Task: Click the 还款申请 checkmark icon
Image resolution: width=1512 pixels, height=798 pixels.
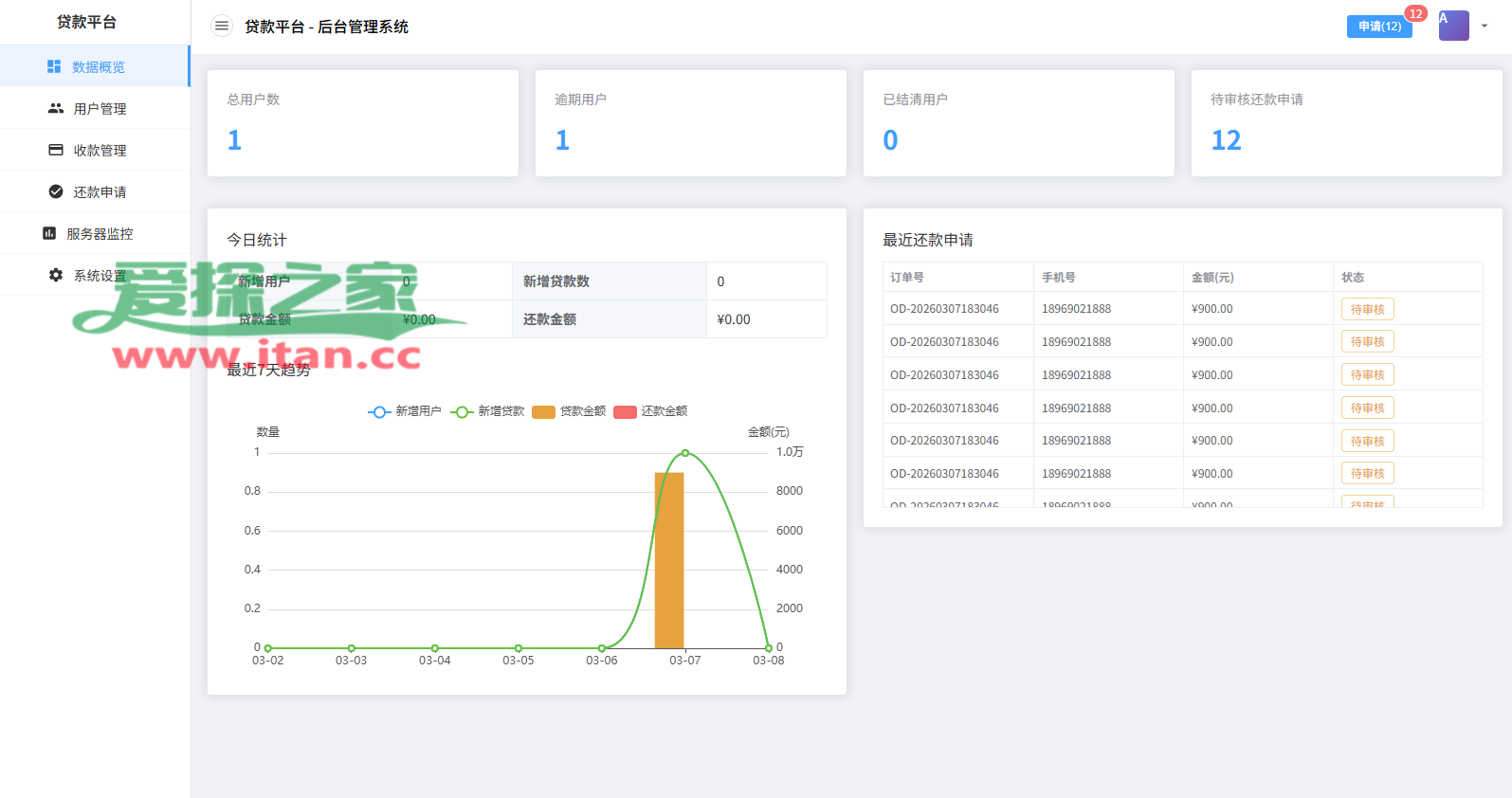Action: pyautogui.click(x=56, y=191)
